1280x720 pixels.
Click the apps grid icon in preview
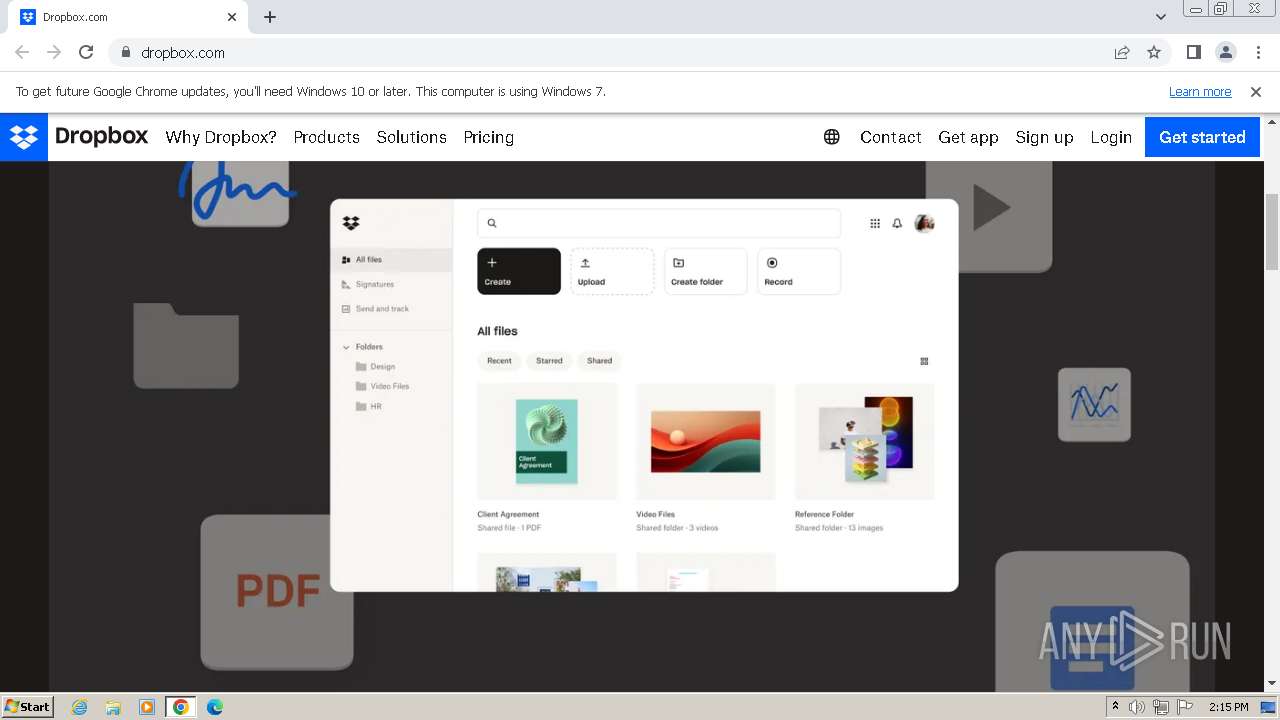[875, 224]
